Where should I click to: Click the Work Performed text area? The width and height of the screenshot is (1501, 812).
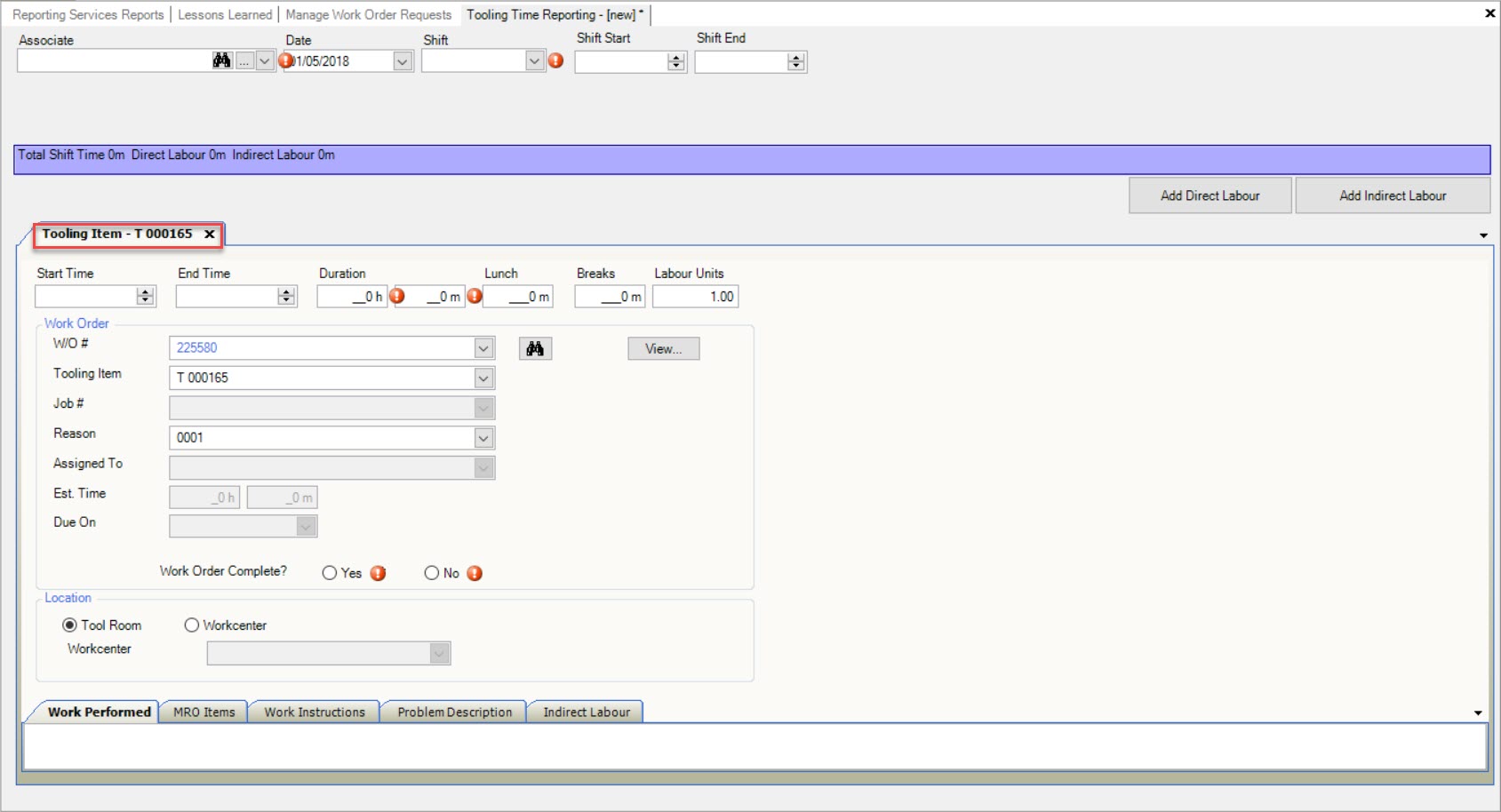pyautogui.click(x=754, y=746)
